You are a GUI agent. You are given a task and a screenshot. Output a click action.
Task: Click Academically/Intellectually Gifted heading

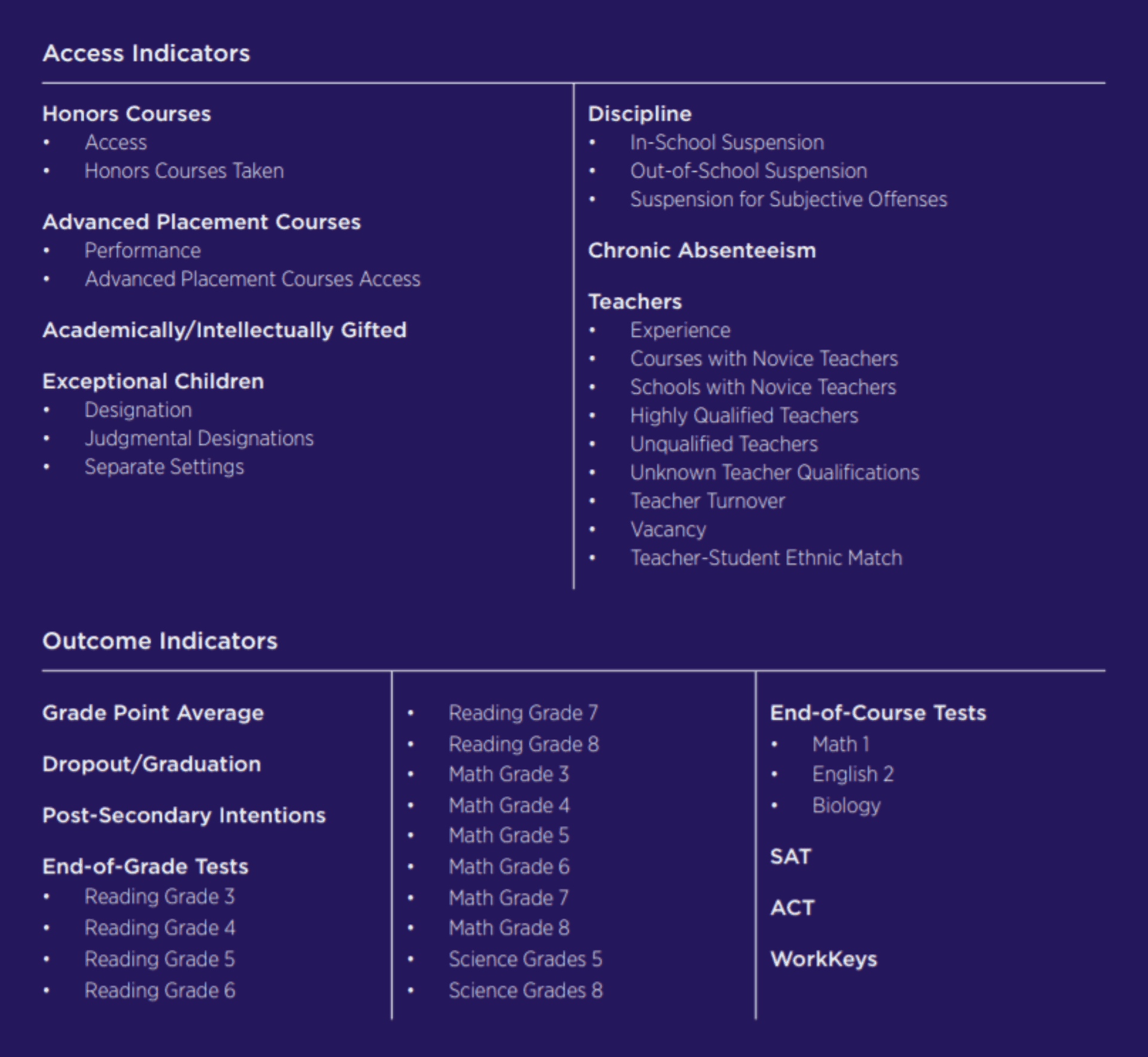pos(224,330)
